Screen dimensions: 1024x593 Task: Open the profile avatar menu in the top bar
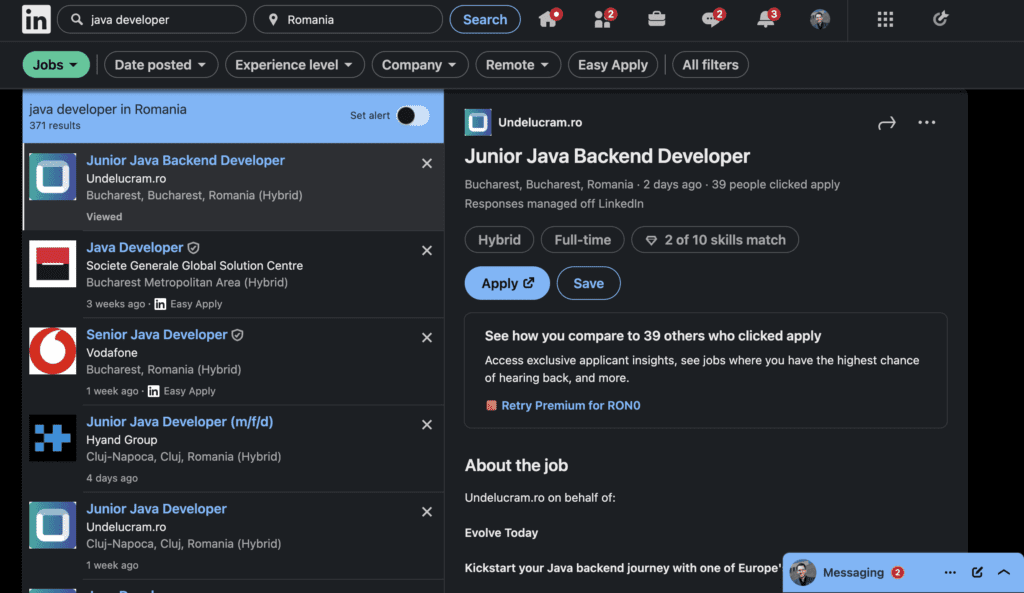point(820,20)
